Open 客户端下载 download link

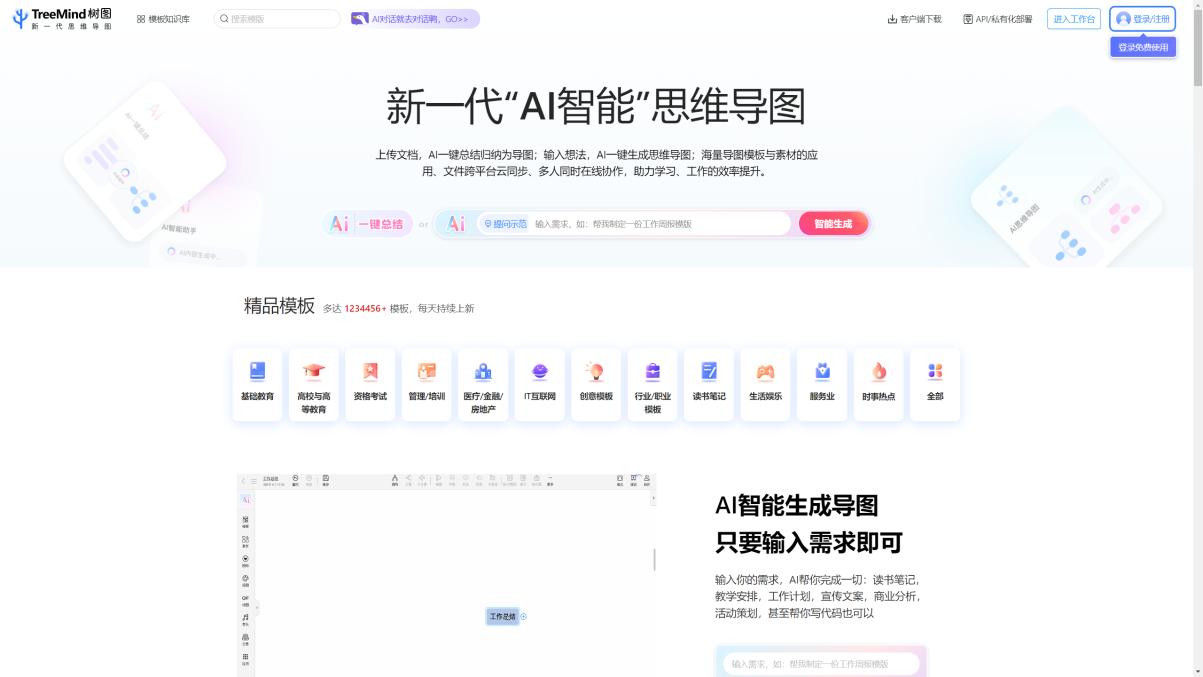click(x=914, y=19)
